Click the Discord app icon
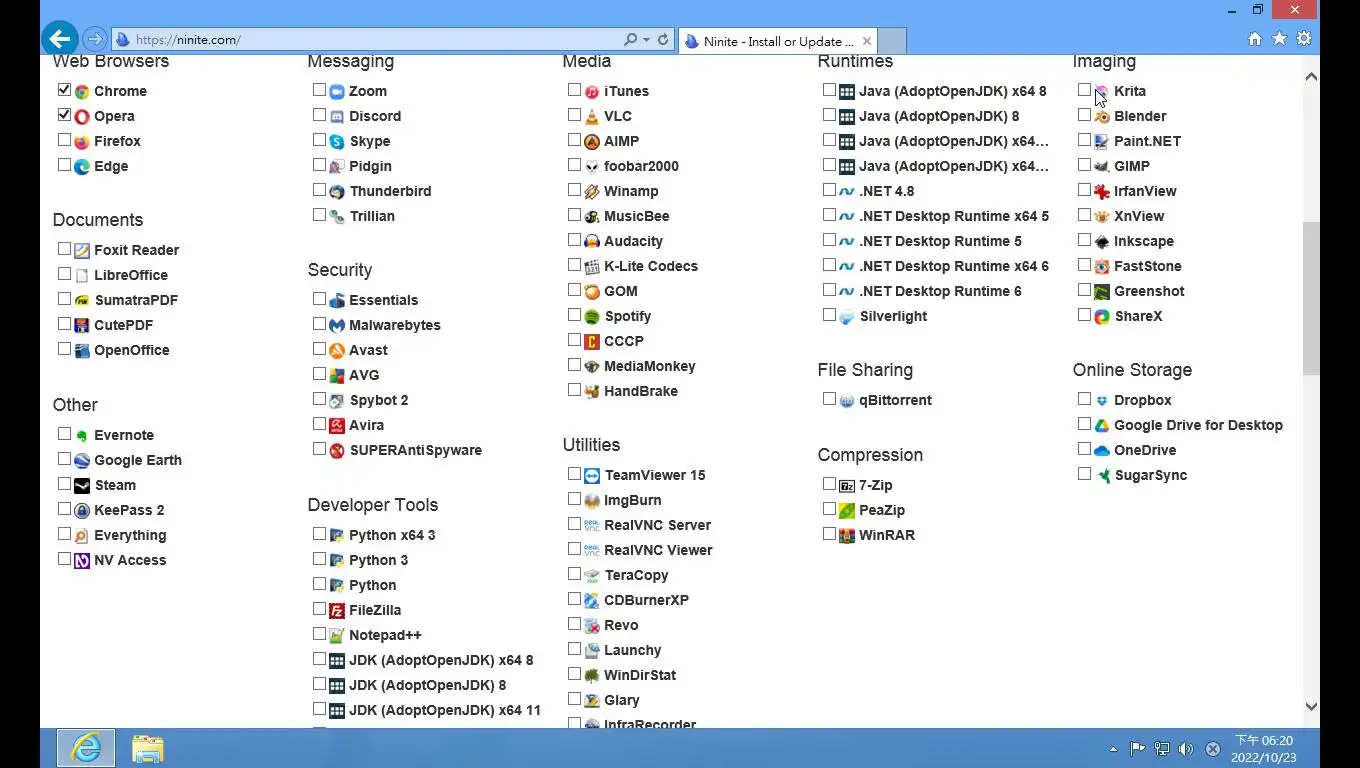 [x=337, y=116]
